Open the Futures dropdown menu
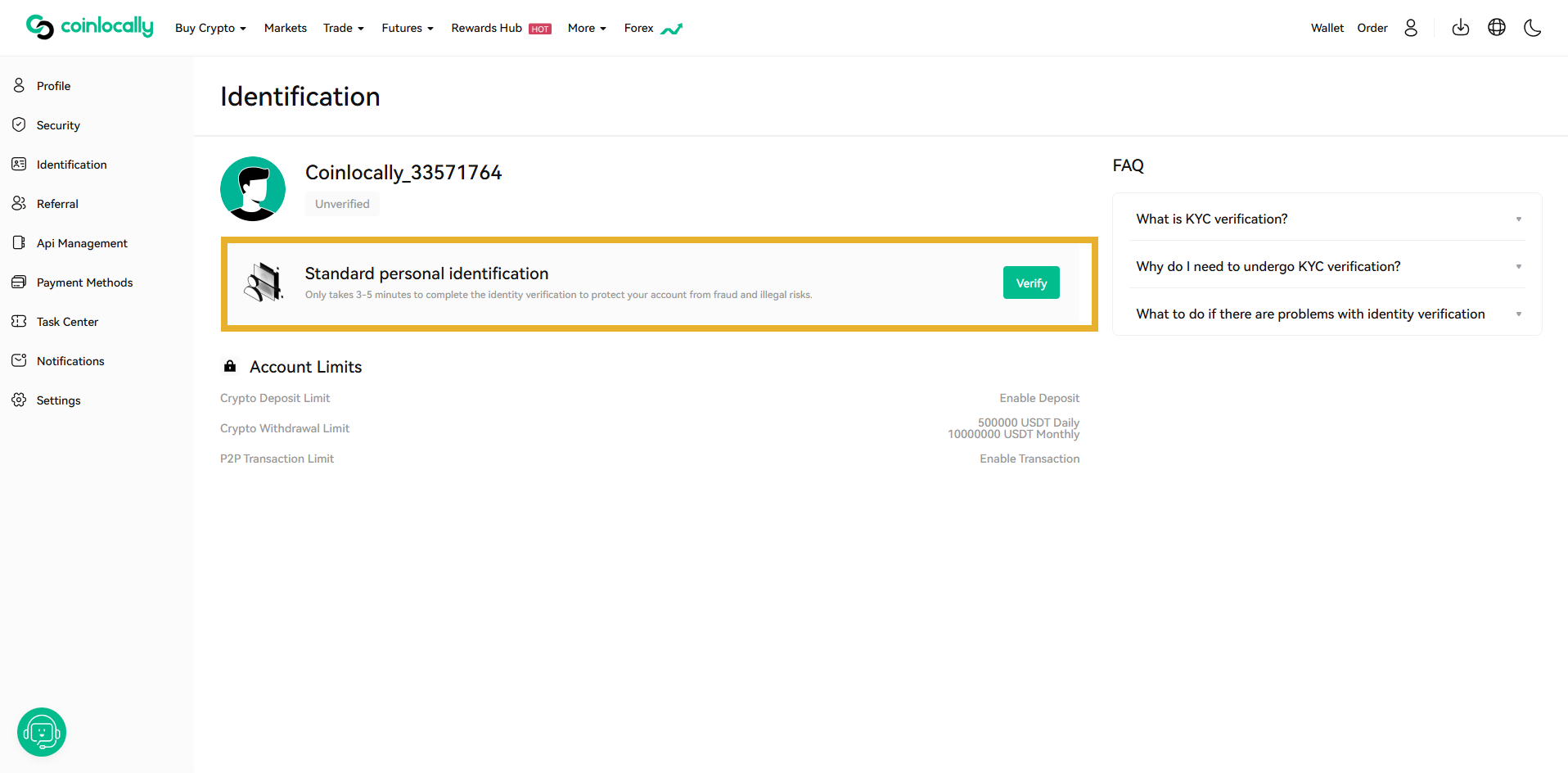 (408, 28)
